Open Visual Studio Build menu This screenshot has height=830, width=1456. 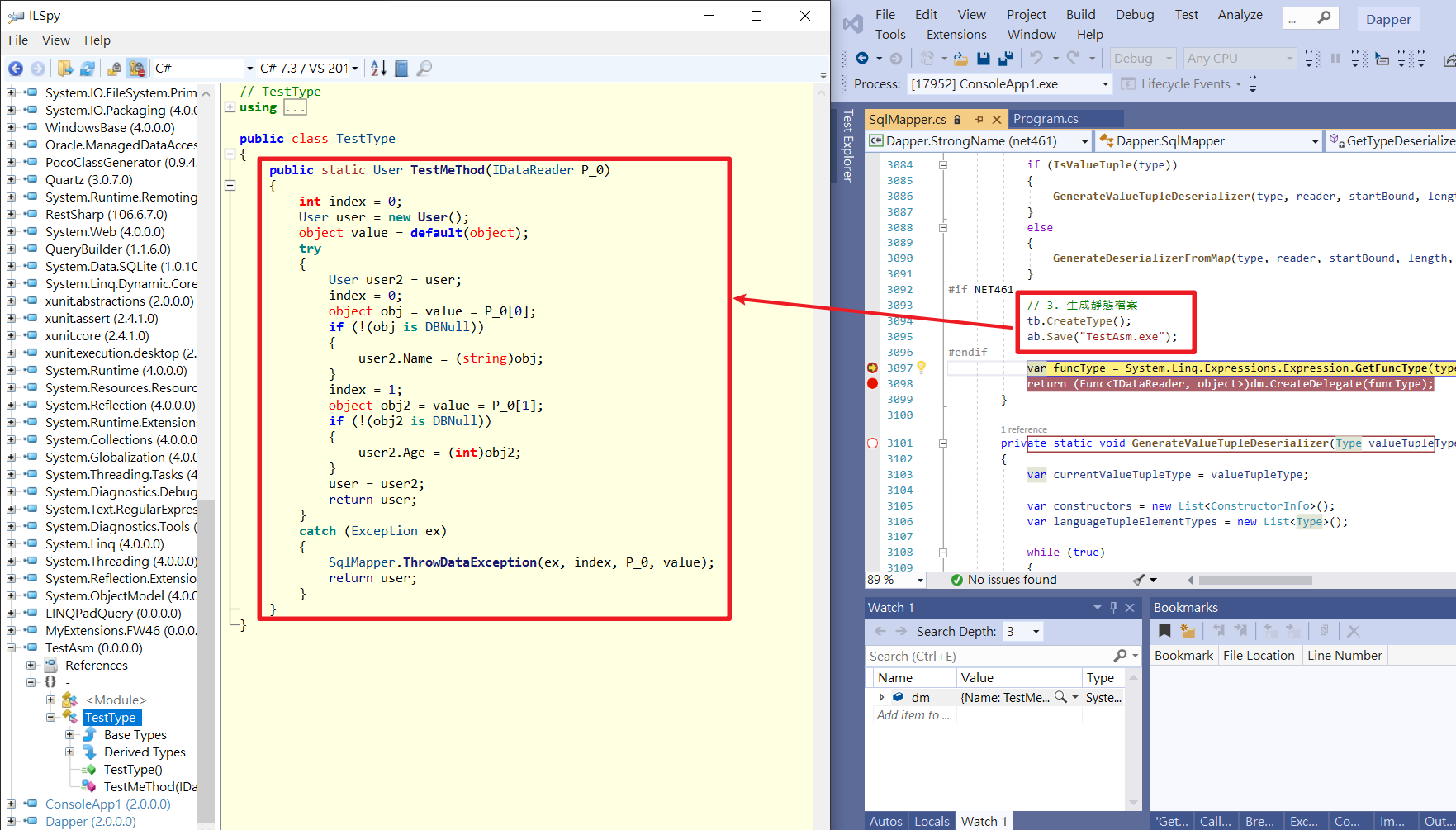tap(1080, 15)
